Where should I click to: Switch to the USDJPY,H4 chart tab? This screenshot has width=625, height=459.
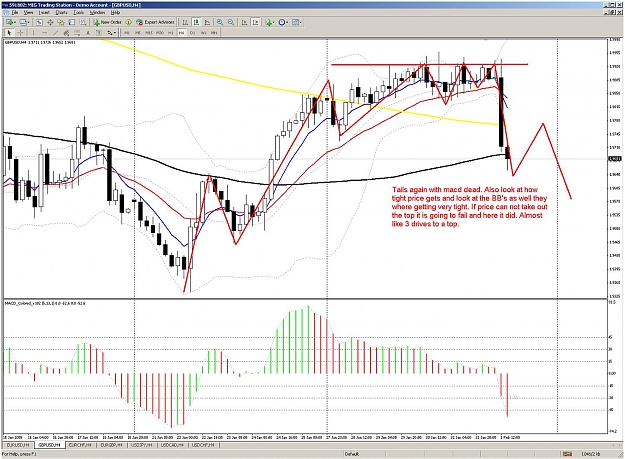pyautogui.click(x=142, y=445)
